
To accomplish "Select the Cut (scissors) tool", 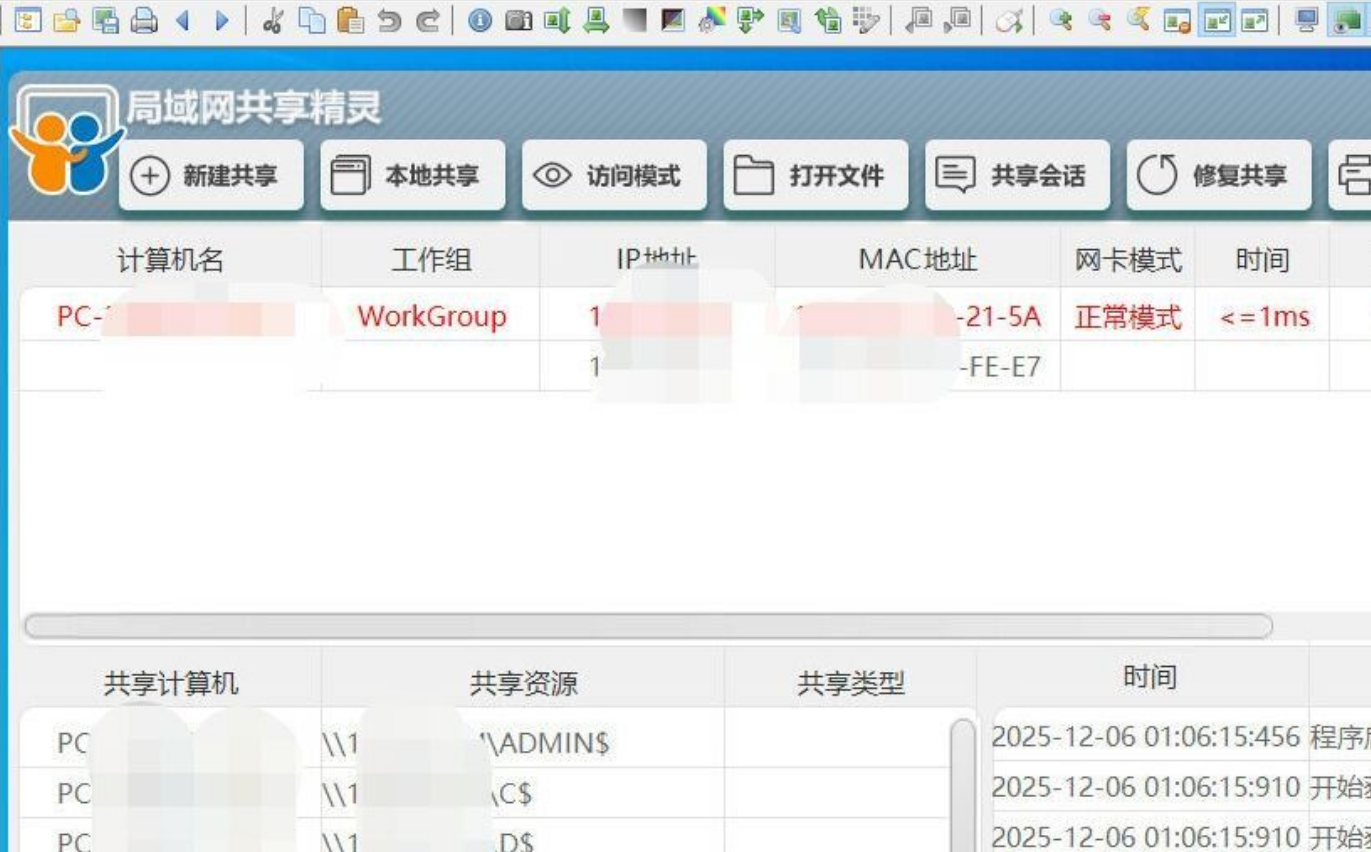I will 273,19.
